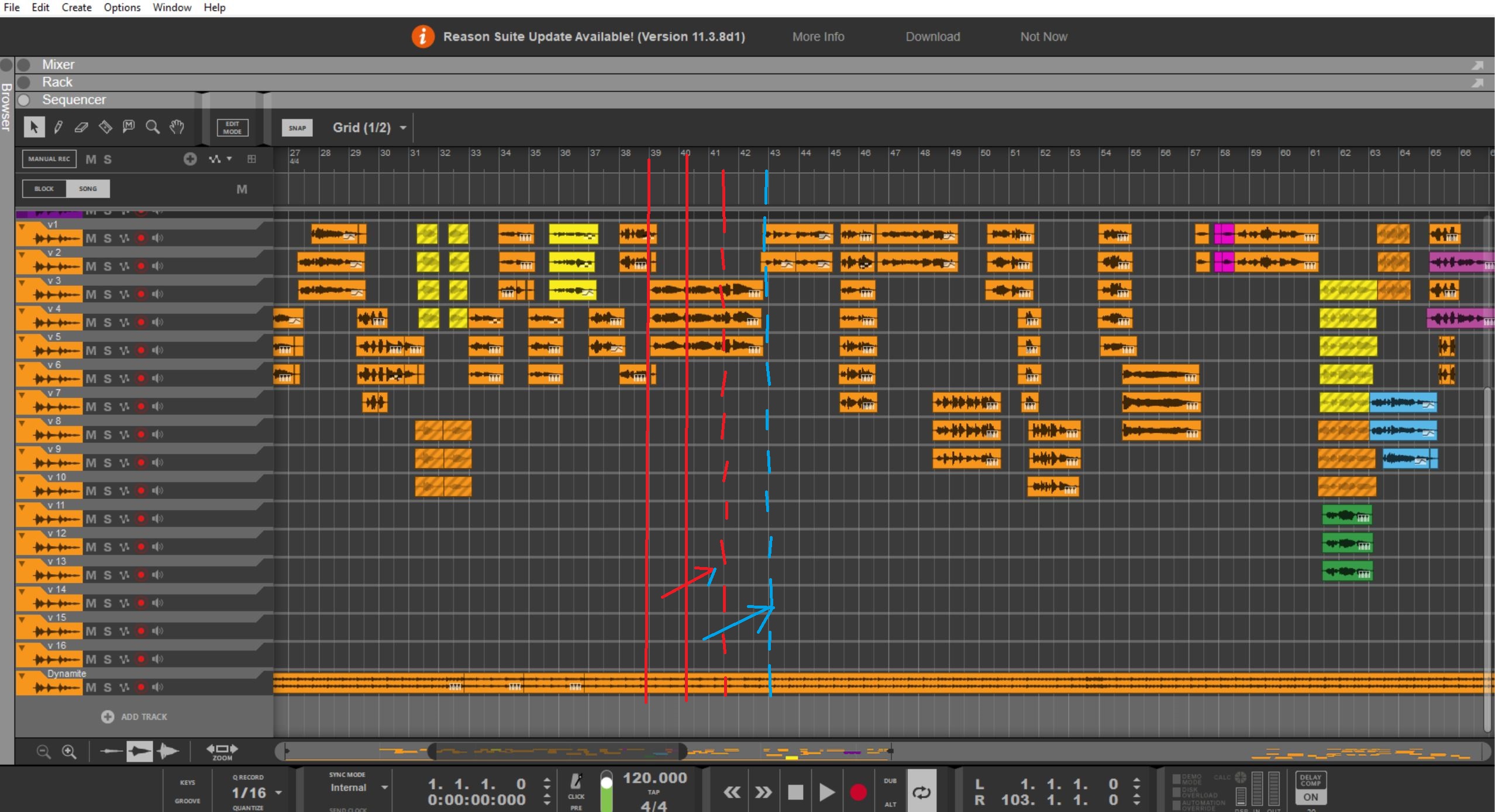Select the Magnify tool

pyautogui.click(x=153, y=127)
